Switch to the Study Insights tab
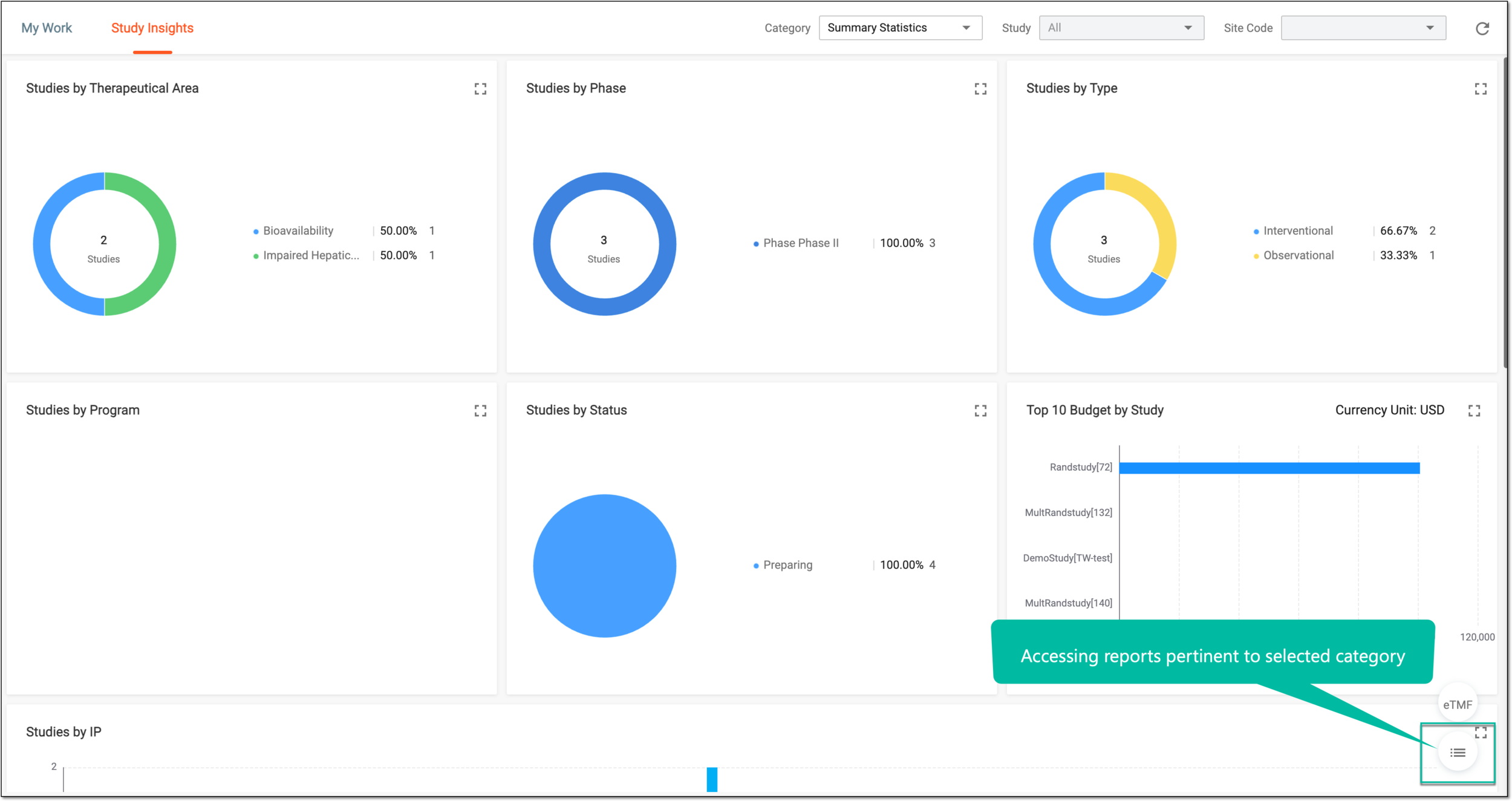1512x801 pixels. point(152,28)
